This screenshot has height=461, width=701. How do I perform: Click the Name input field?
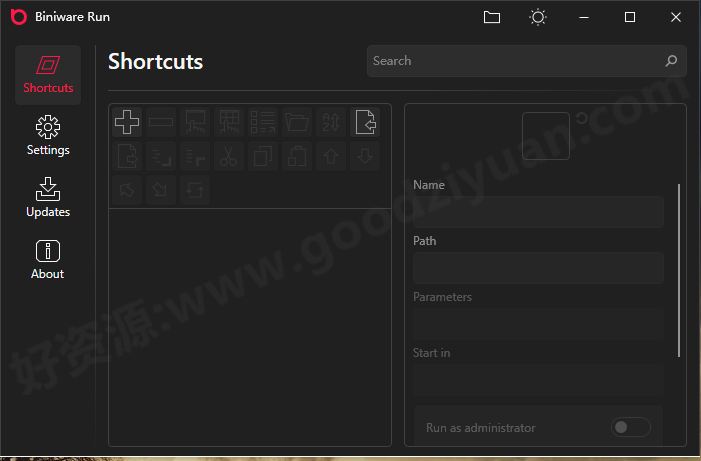538,212
